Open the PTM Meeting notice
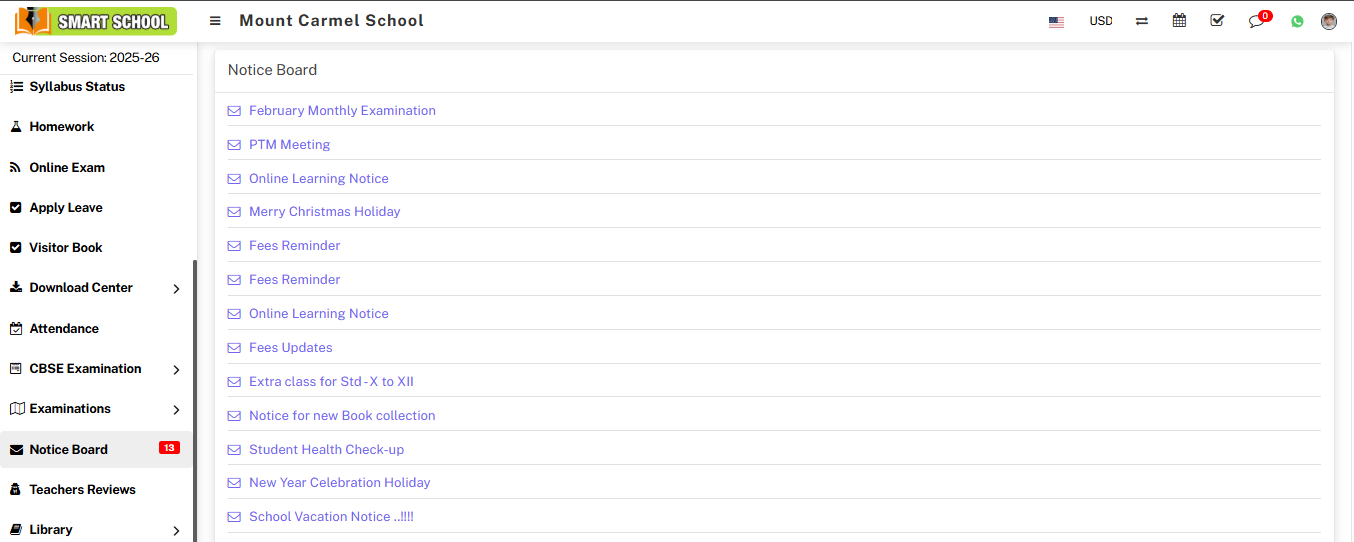The image size is (1354, 542). (289, 145)
